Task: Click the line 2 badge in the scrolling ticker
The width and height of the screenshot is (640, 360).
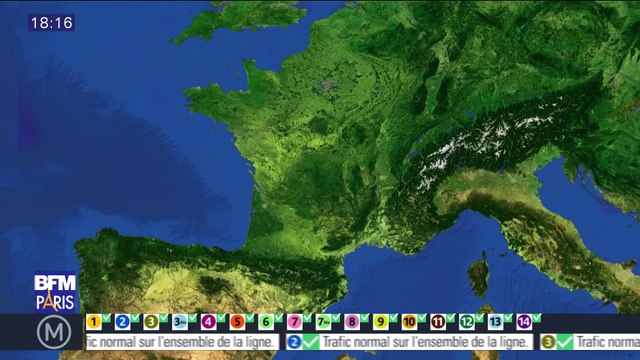Action: click(294, 342)
